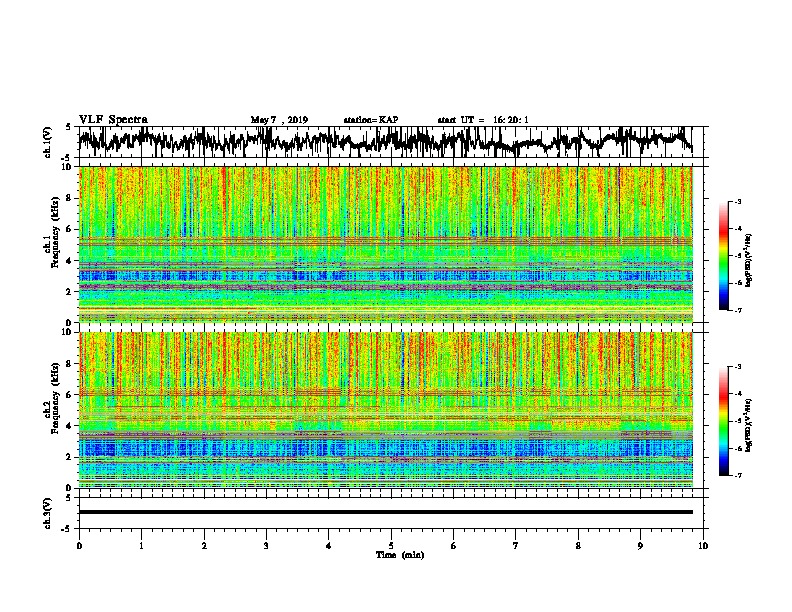
Task: Click the time axis tick label "0"
Action: tap(79, 545)
